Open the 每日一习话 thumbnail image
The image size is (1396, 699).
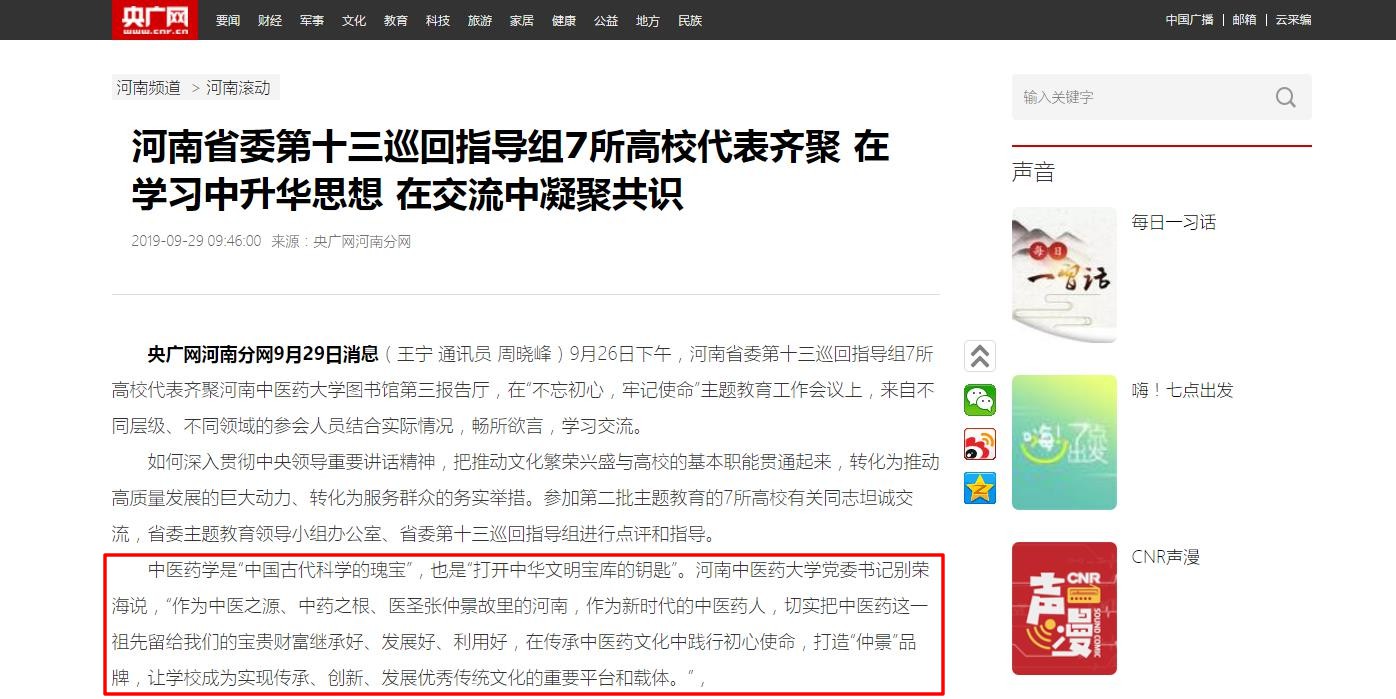[1064, 275]
